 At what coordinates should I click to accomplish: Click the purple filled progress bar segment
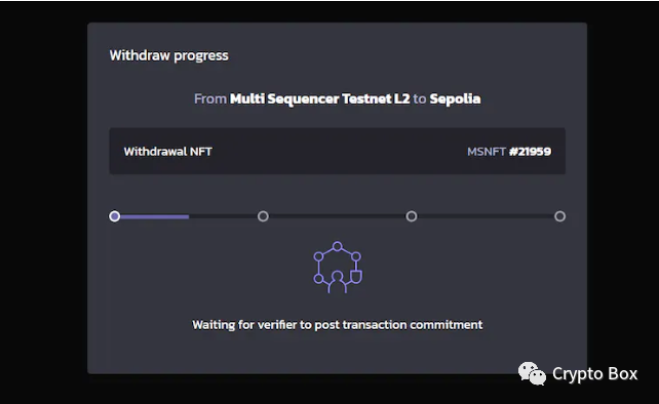[154, 217]
